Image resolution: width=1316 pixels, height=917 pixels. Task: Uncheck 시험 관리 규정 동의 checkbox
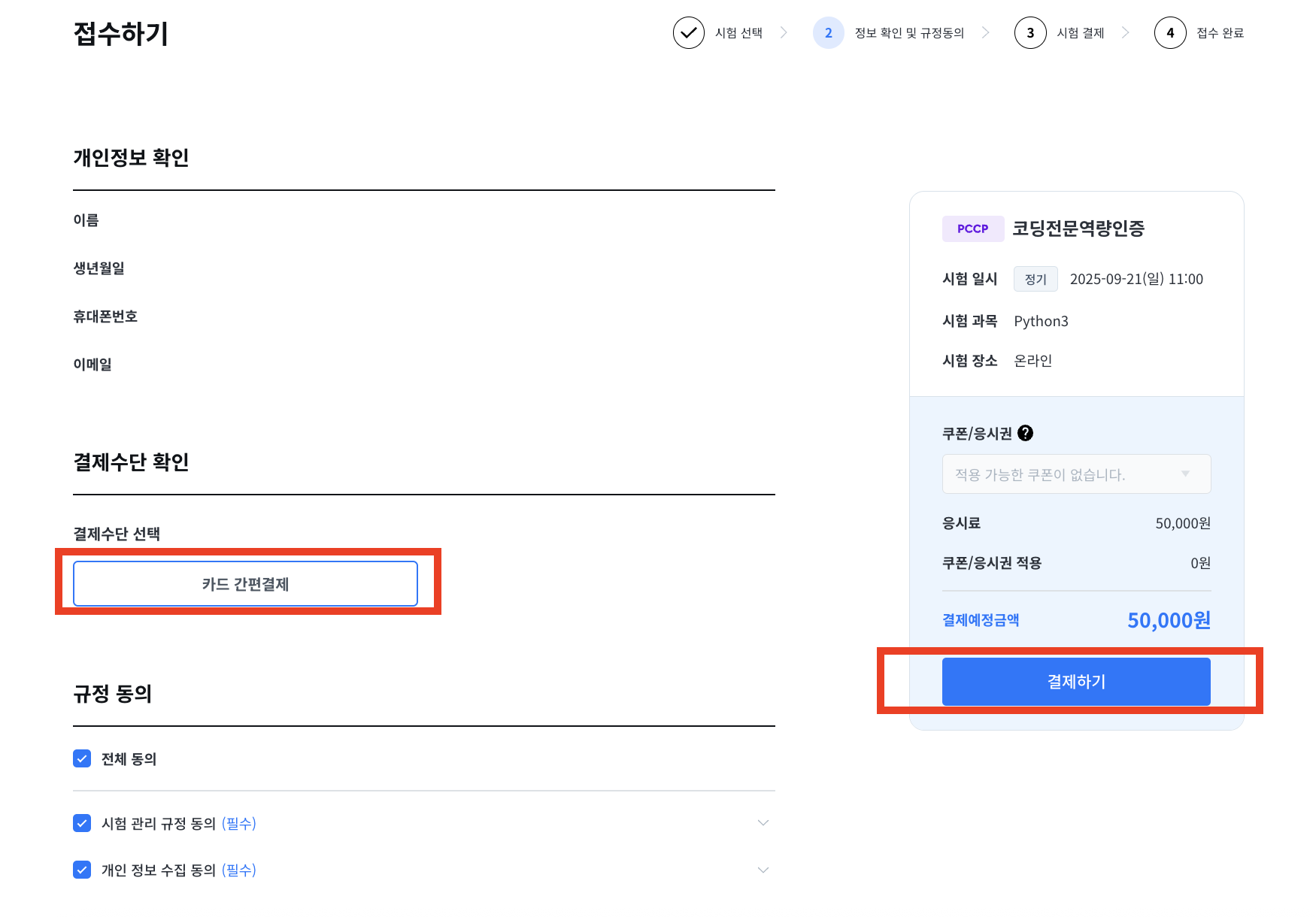tap(82, 823)
